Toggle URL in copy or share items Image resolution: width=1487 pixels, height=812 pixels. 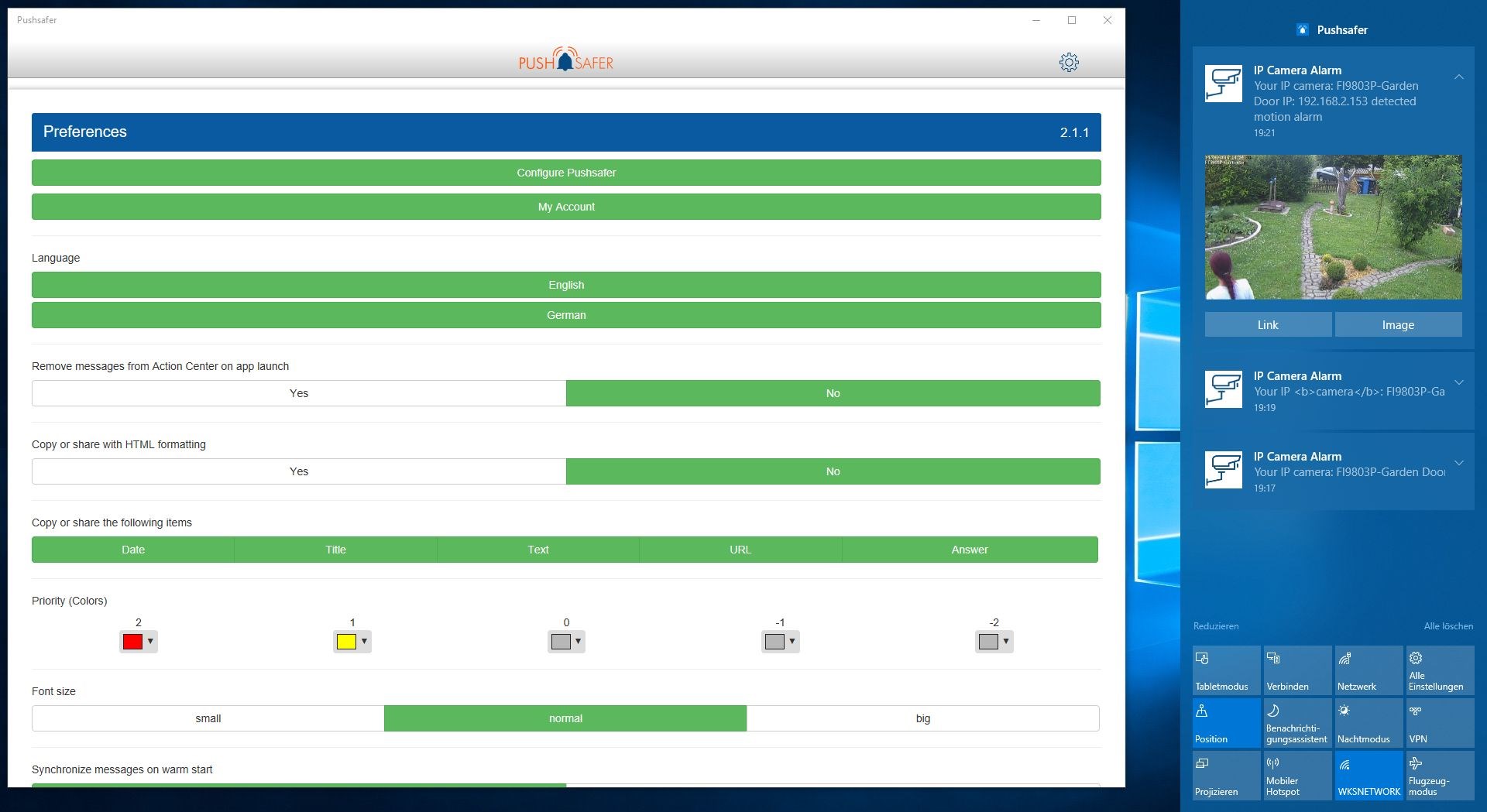pyautogui.click(x=740, y=550)
